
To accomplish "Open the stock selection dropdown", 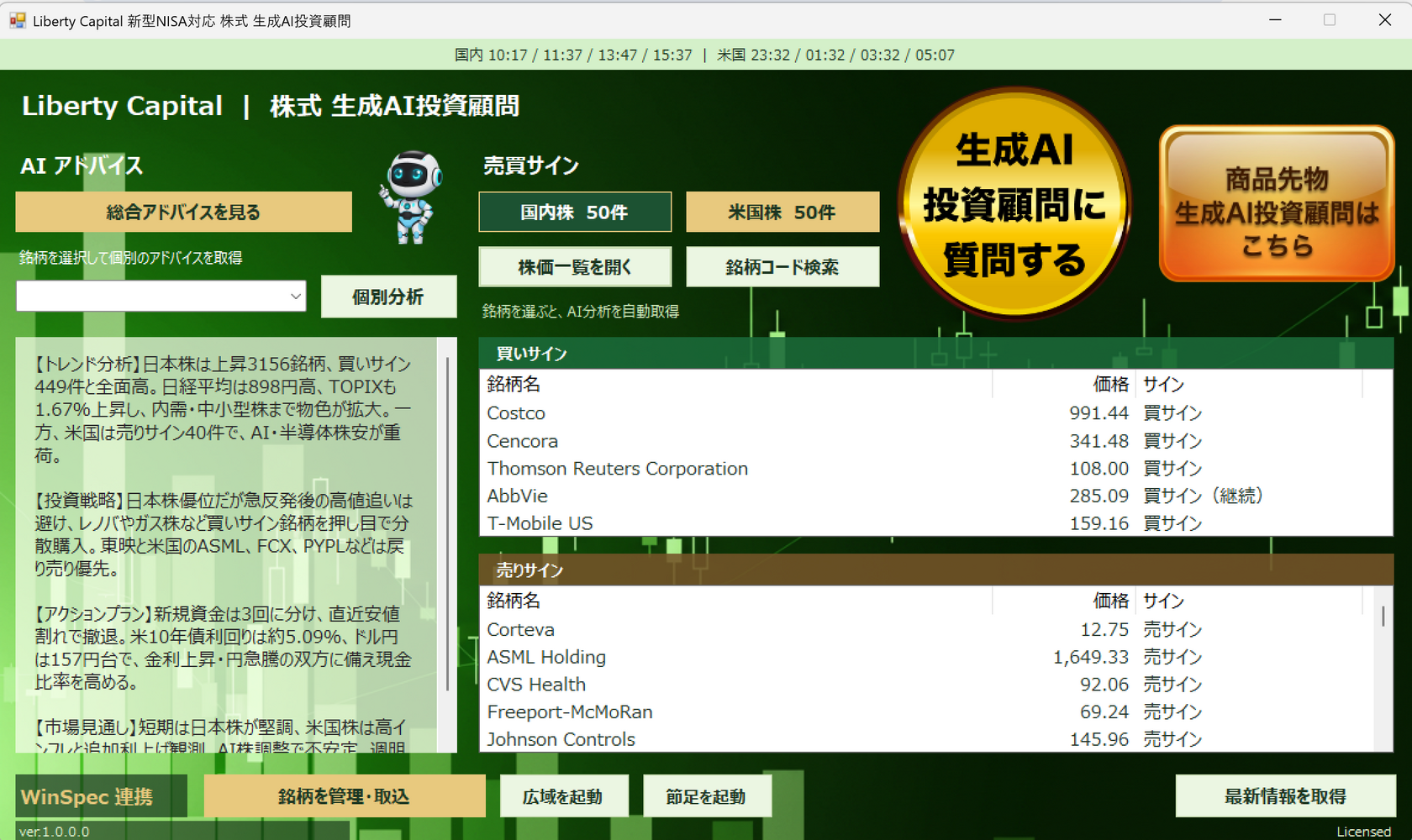I will [x=161, y=297].
